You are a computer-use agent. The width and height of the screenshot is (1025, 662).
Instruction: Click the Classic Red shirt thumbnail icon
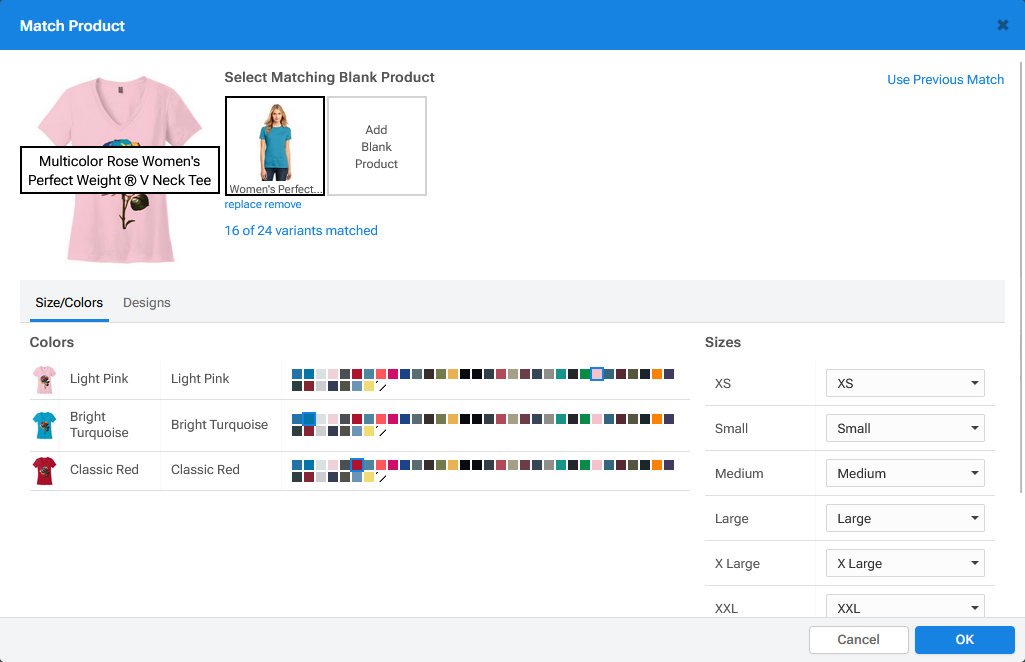tap(44, 470)
